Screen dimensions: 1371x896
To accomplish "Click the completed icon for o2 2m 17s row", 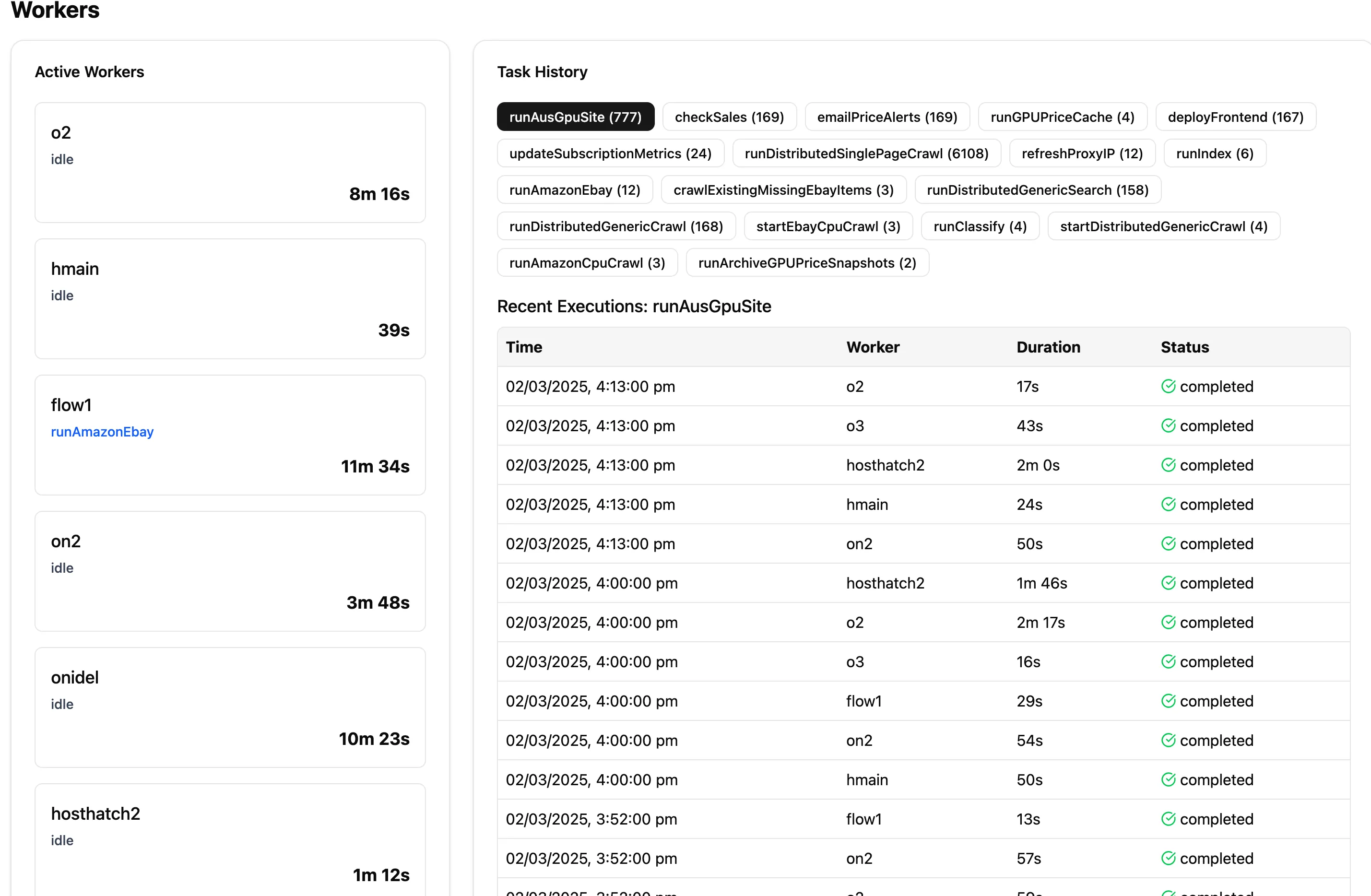I will [x=1169, y=623].
